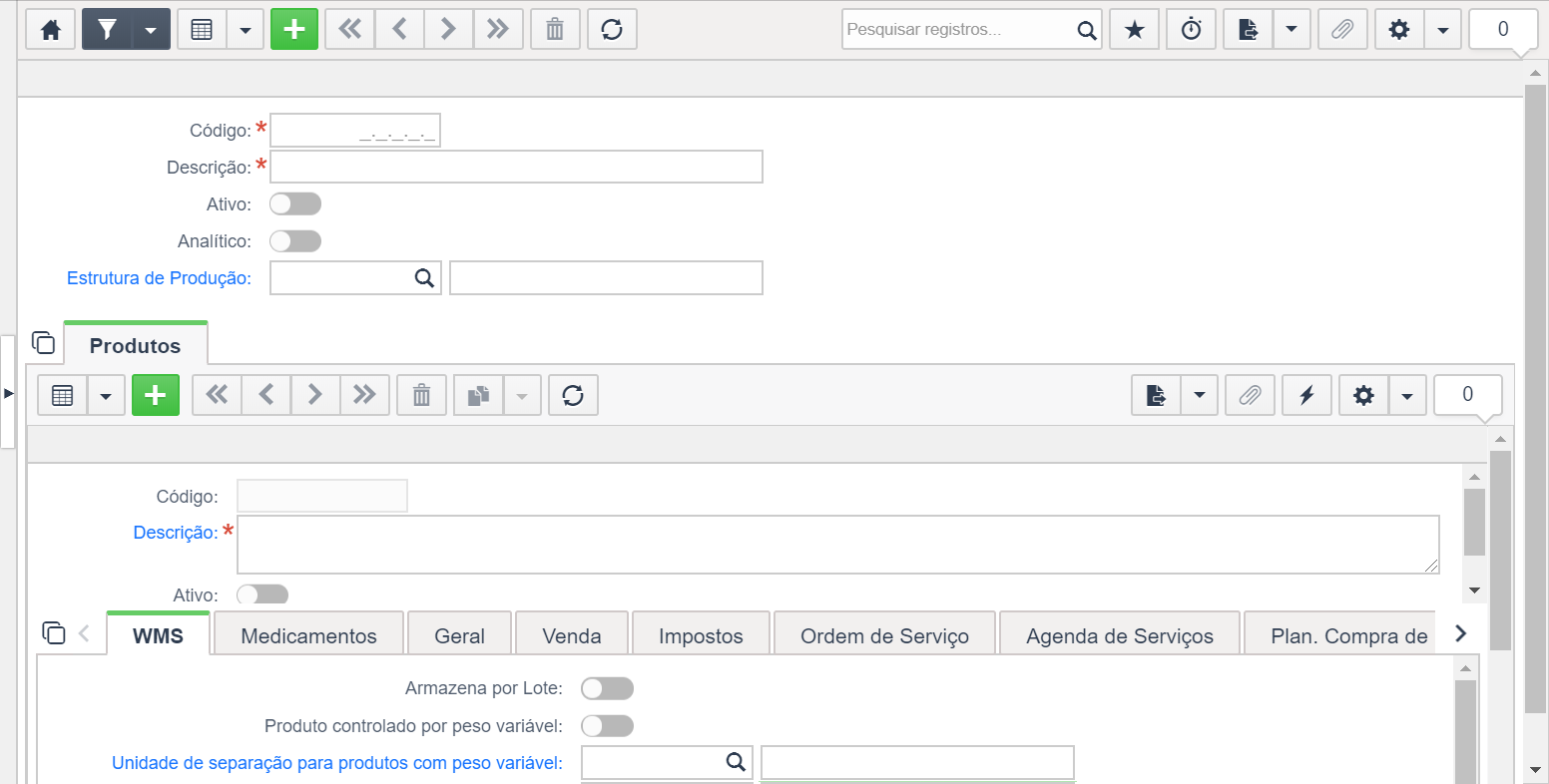
Task: Go to the home screen icon
Action: pos(51,30)
